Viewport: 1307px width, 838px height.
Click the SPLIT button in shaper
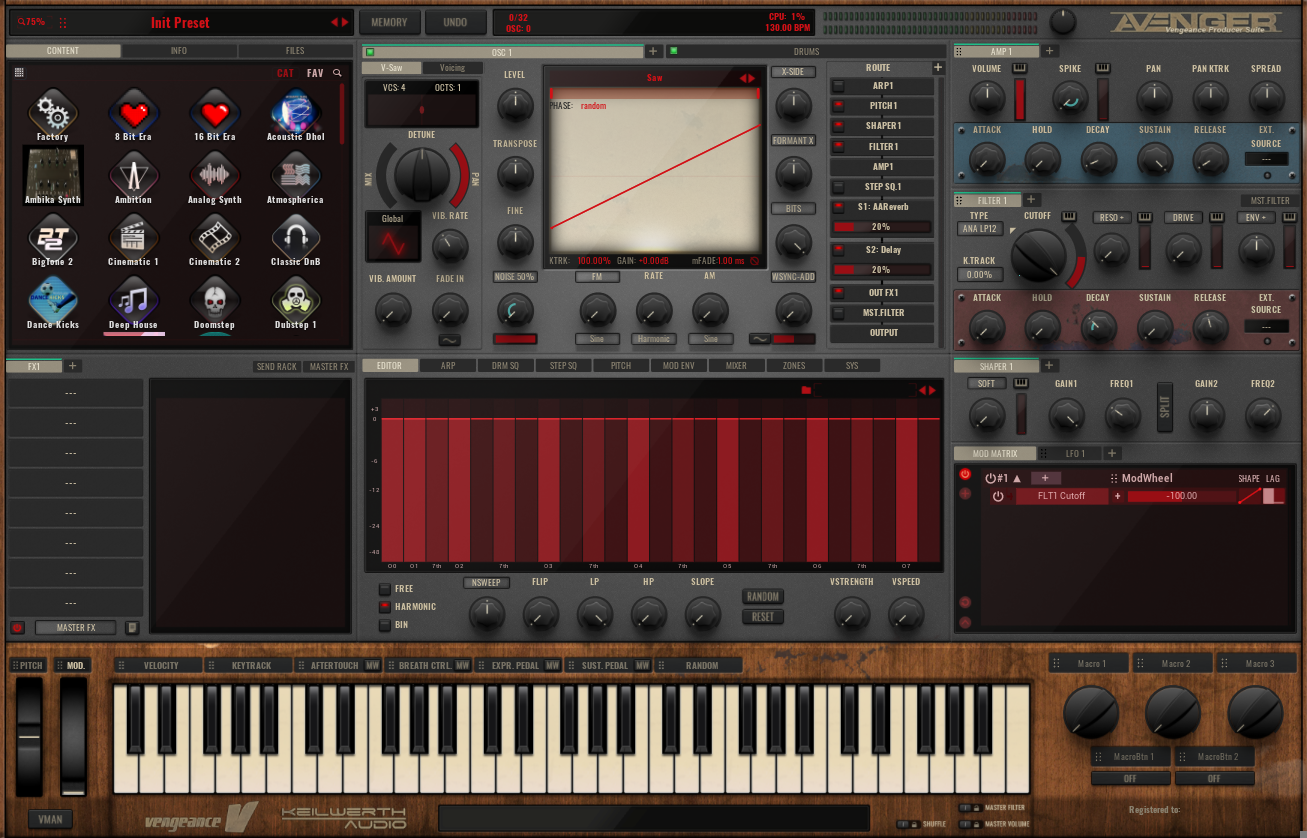pyautogui.click(x=1164, y=407)
